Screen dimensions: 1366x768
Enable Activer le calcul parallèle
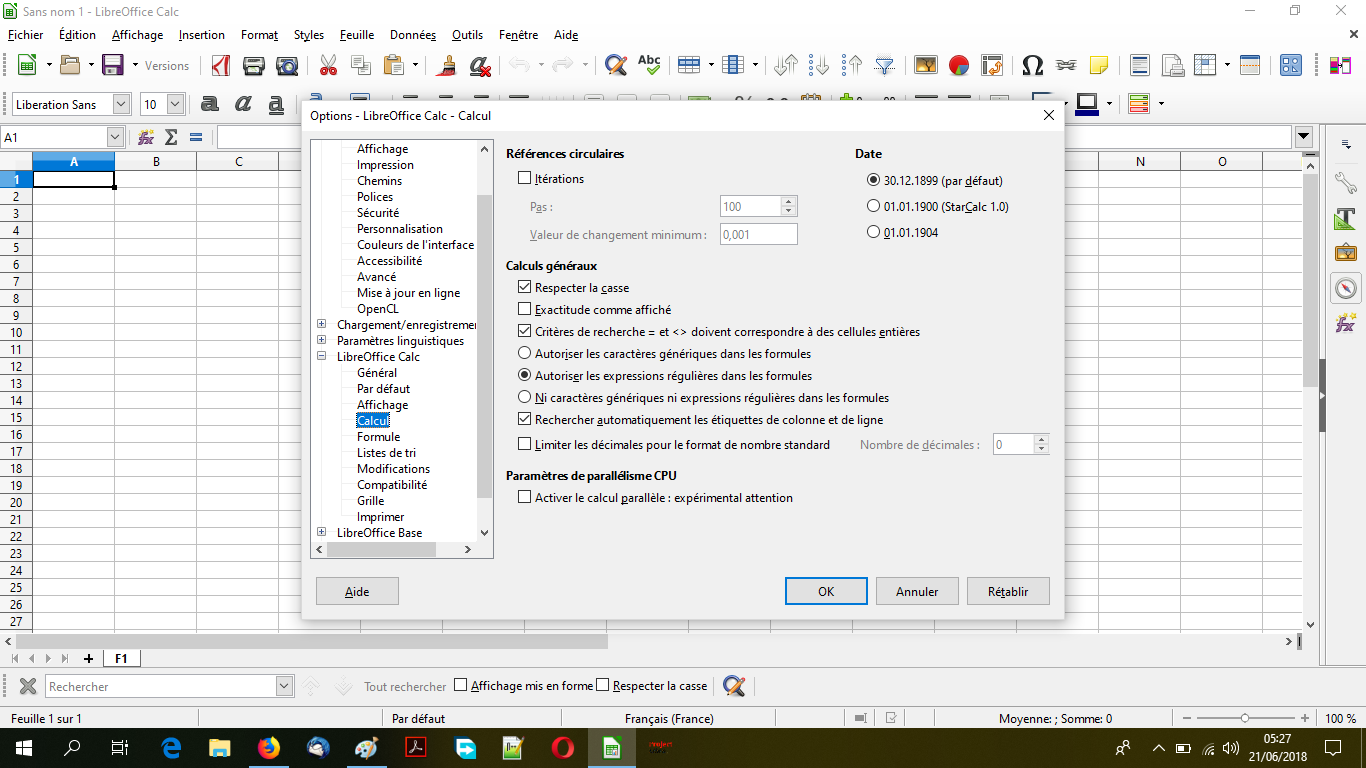pyautogui.click(x=525, y=497)
